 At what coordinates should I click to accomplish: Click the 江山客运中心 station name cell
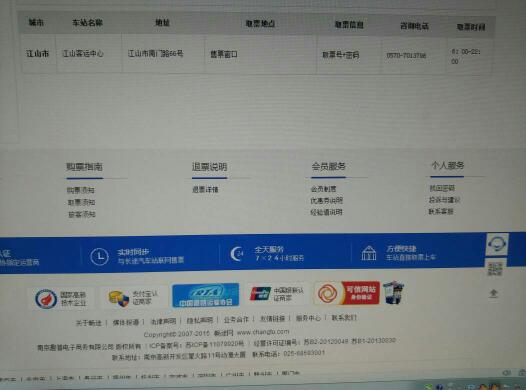click(83, 53)
